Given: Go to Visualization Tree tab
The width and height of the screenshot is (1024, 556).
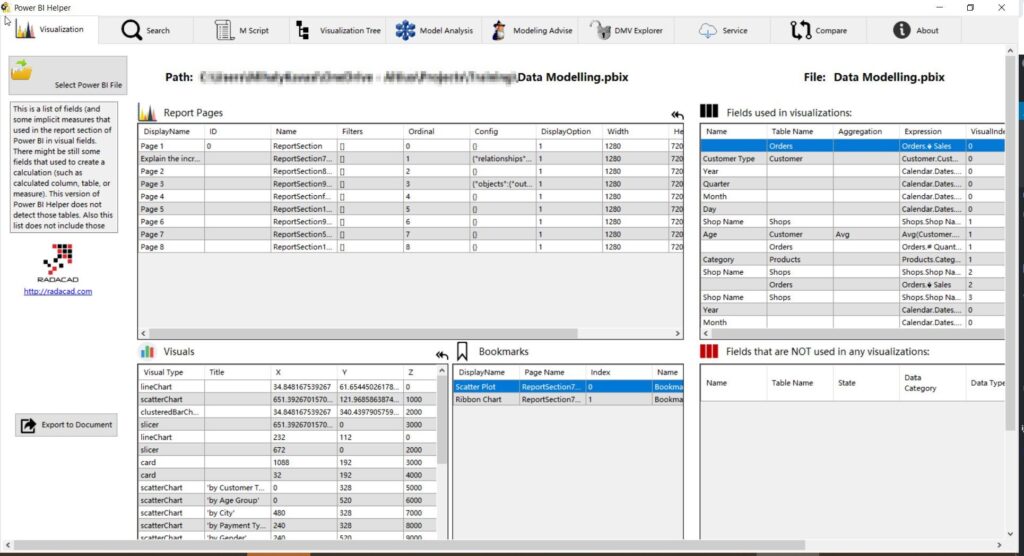Looking at the screenshot, I should pos(338,30).
